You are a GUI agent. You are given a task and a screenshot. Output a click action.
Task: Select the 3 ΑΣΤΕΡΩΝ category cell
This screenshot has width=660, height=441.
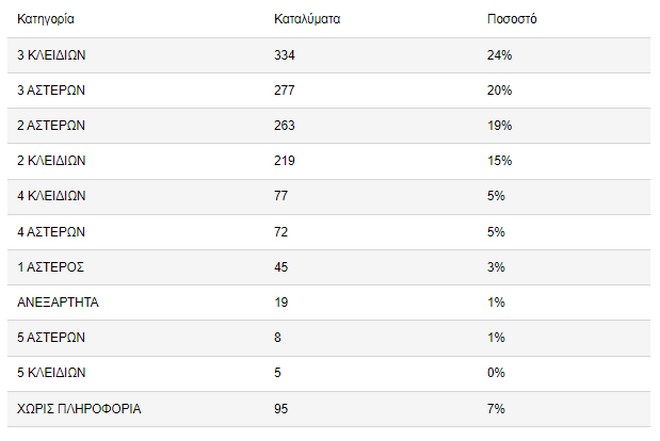(x=52, y=91)
